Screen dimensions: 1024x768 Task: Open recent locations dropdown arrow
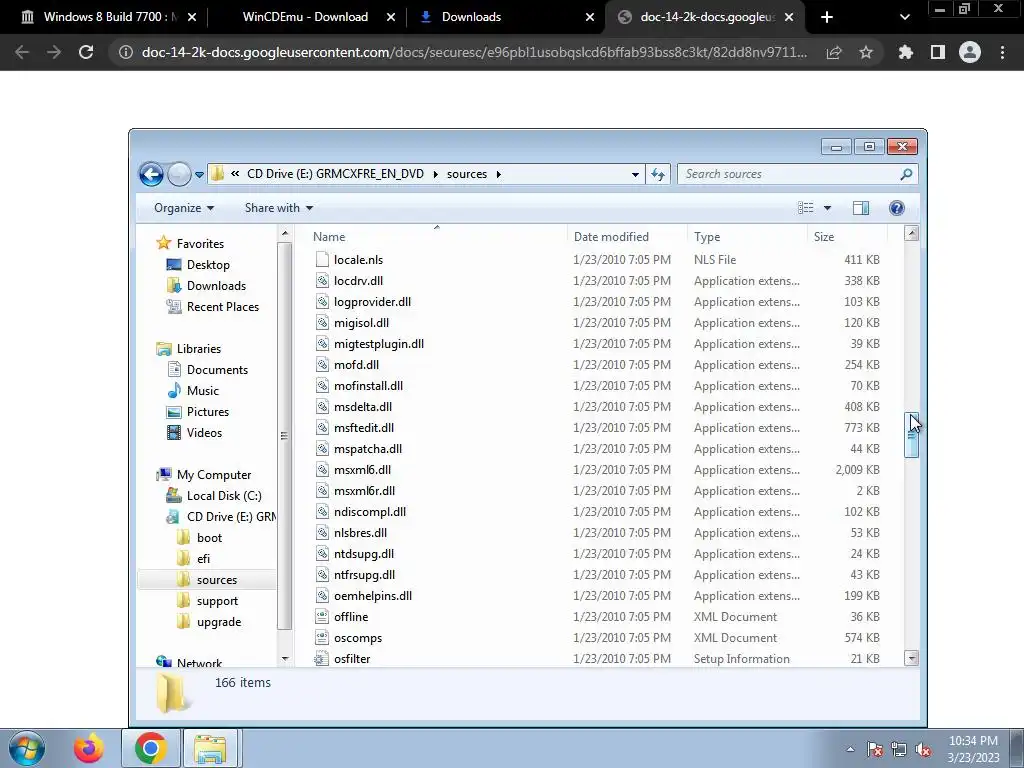coord(199,175)
